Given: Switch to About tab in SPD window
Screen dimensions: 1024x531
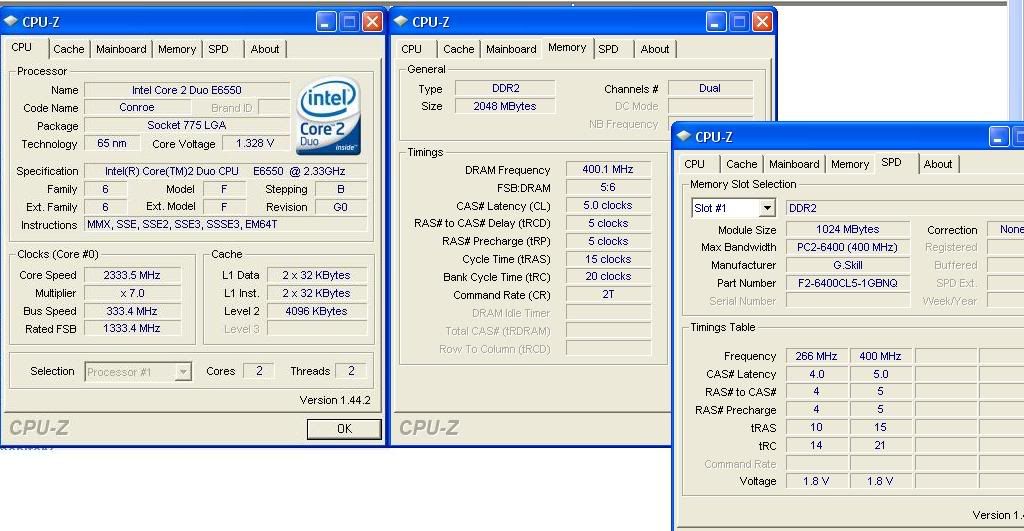Looking at the screenshot, I should tap(938, 164).
